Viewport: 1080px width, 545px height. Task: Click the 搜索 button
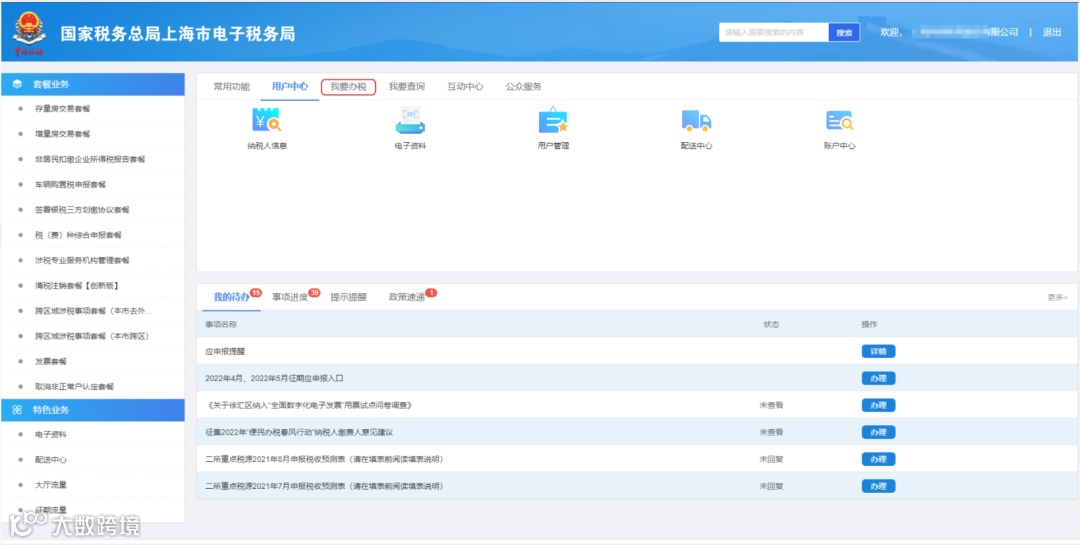(x=844, y=32)
